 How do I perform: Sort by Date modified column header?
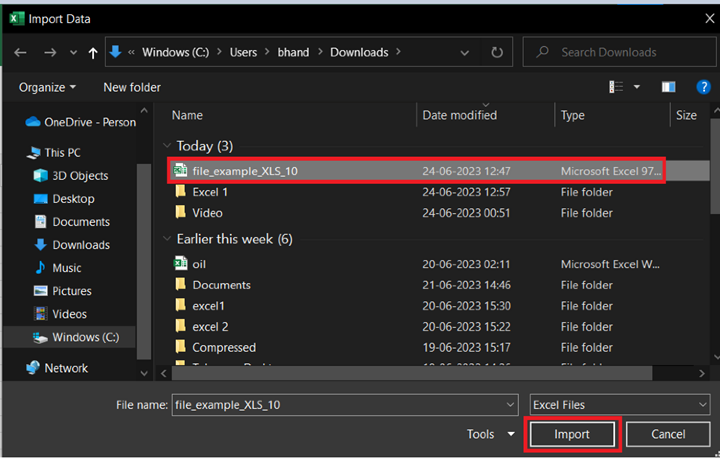[460, 115]
